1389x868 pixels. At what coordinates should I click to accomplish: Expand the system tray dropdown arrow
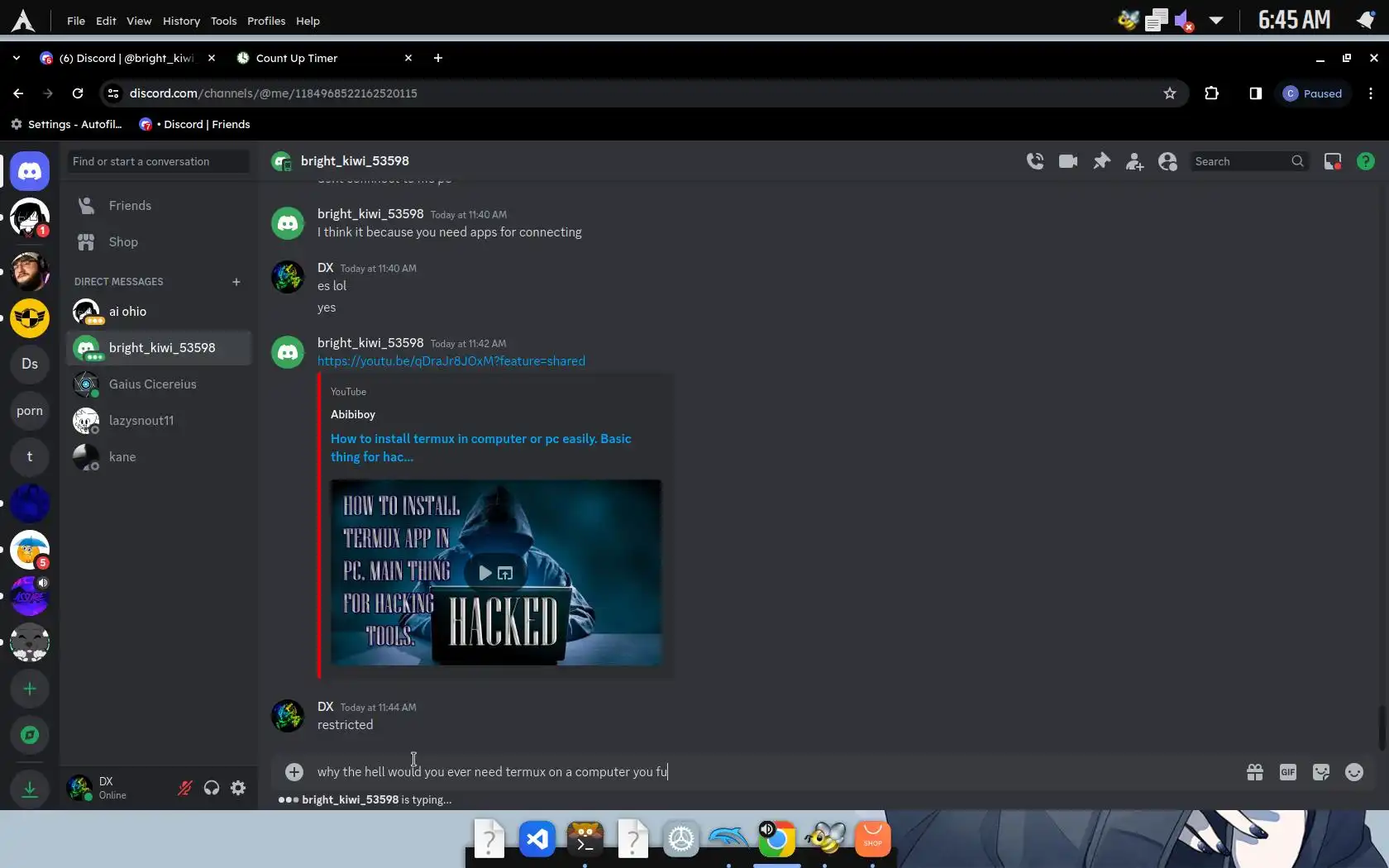(1216, 20)
